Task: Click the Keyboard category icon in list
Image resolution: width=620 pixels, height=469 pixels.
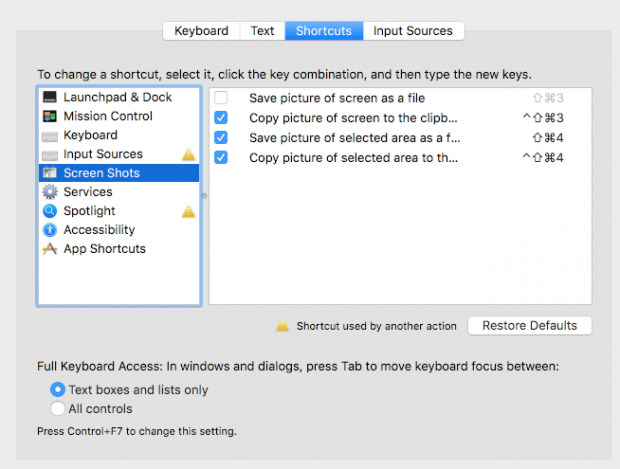Action: coord(50,136)
